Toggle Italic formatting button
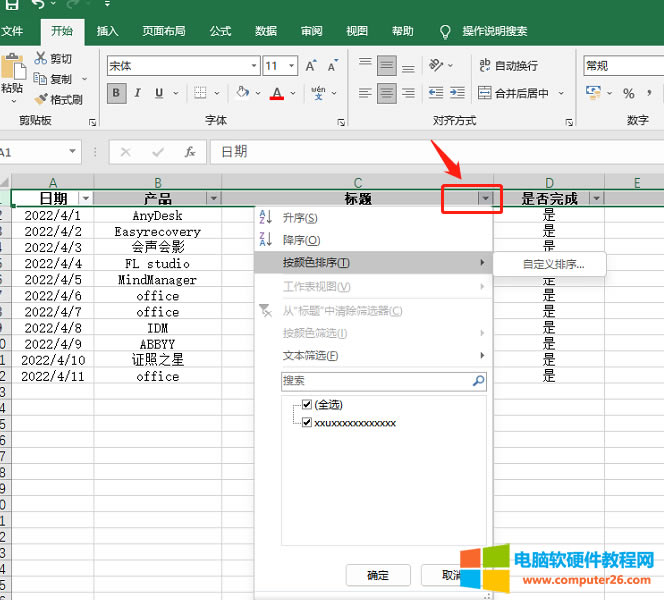The height and width of the screenshot is (600, 664). click(x=138, y=94)
